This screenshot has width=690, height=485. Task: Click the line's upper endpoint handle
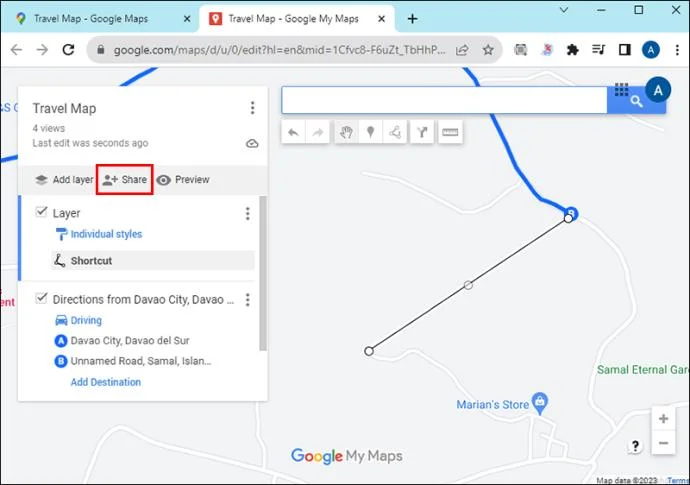(568, 218)
